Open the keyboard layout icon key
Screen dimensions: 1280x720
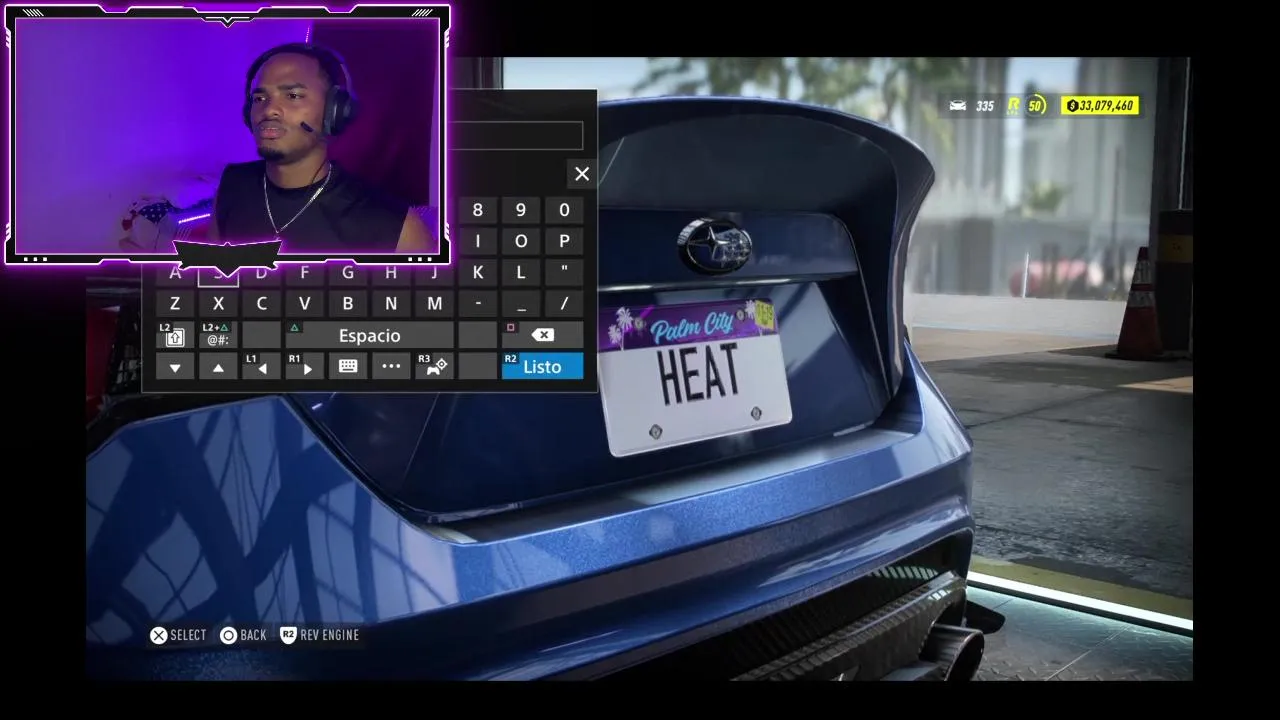(x=348, y=367)
